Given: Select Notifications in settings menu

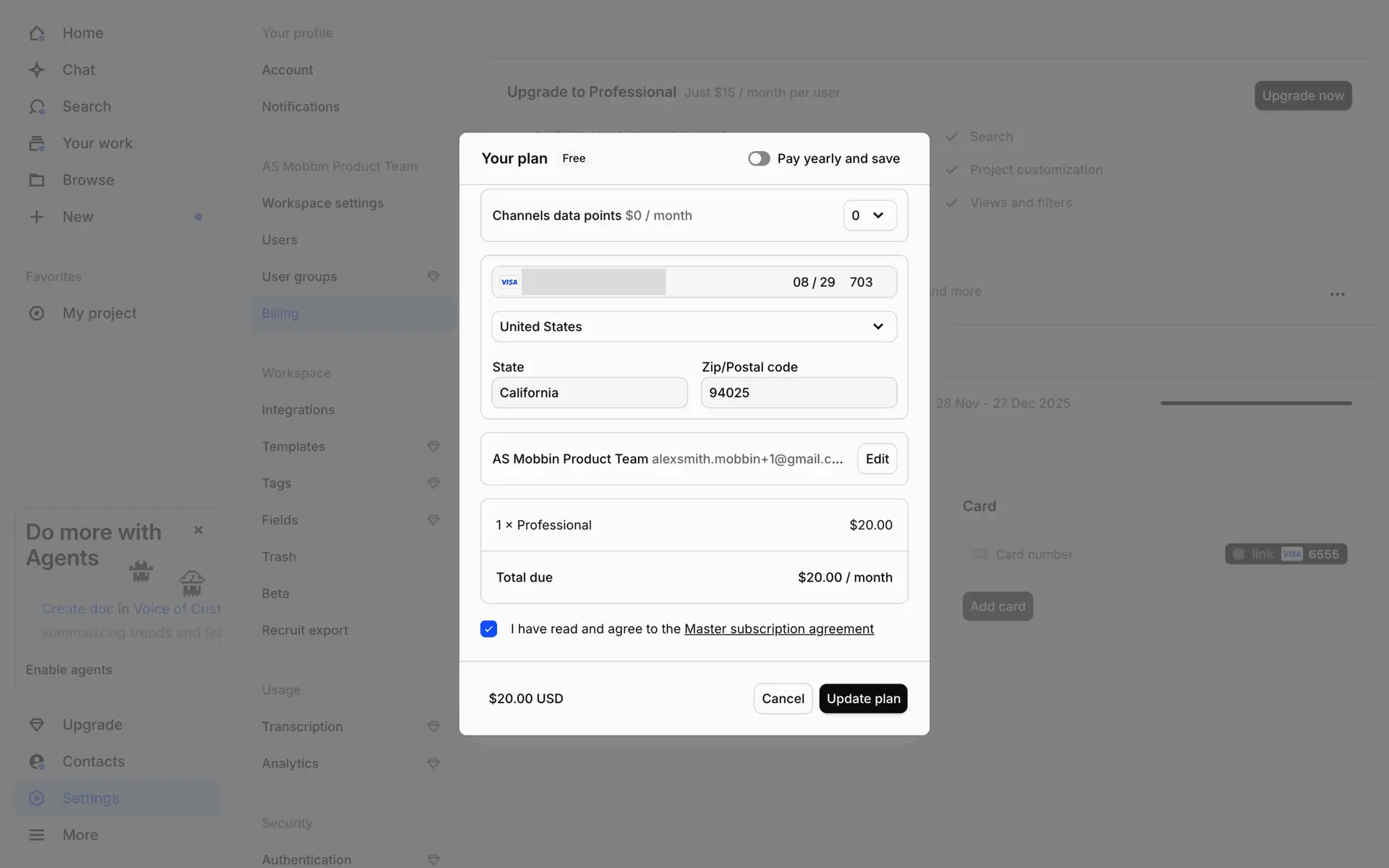Looking at the screenshot, I should [300, 107].
